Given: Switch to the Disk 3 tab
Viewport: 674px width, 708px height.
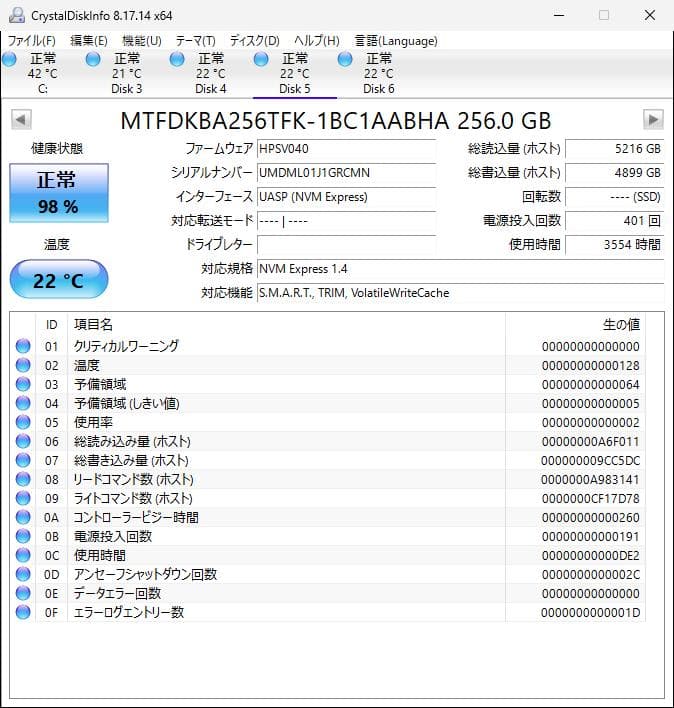Looking at the screenshot, I should (x=126, y=74).
